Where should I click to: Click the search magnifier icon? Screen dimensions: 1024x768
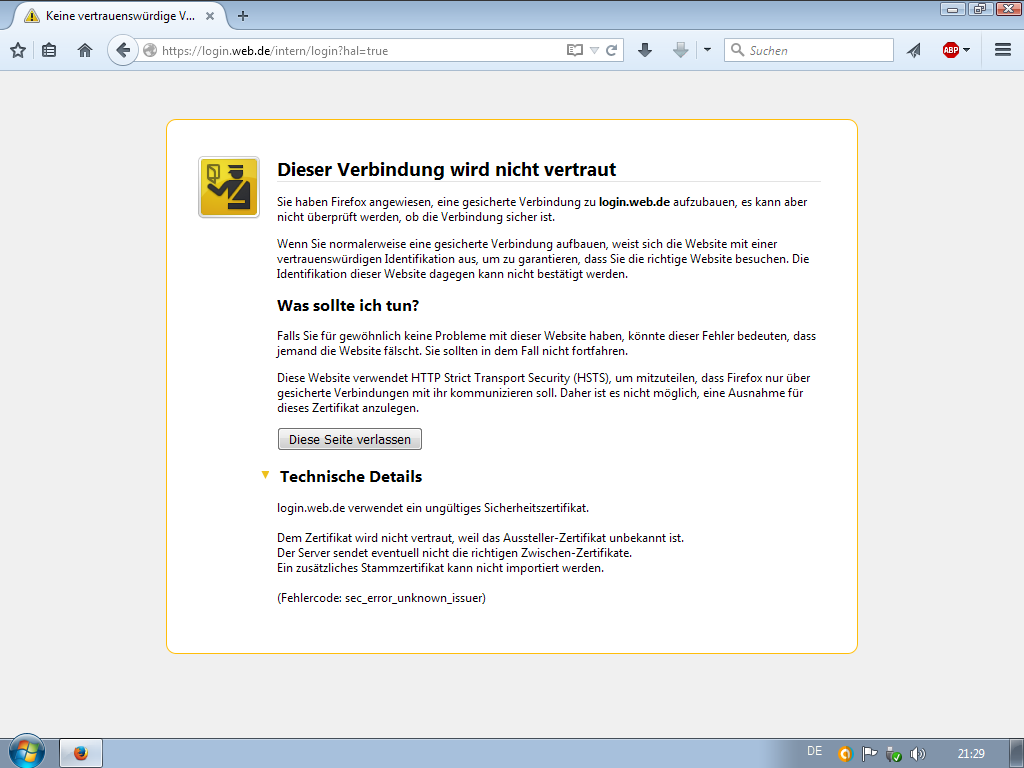pos(737,50)
